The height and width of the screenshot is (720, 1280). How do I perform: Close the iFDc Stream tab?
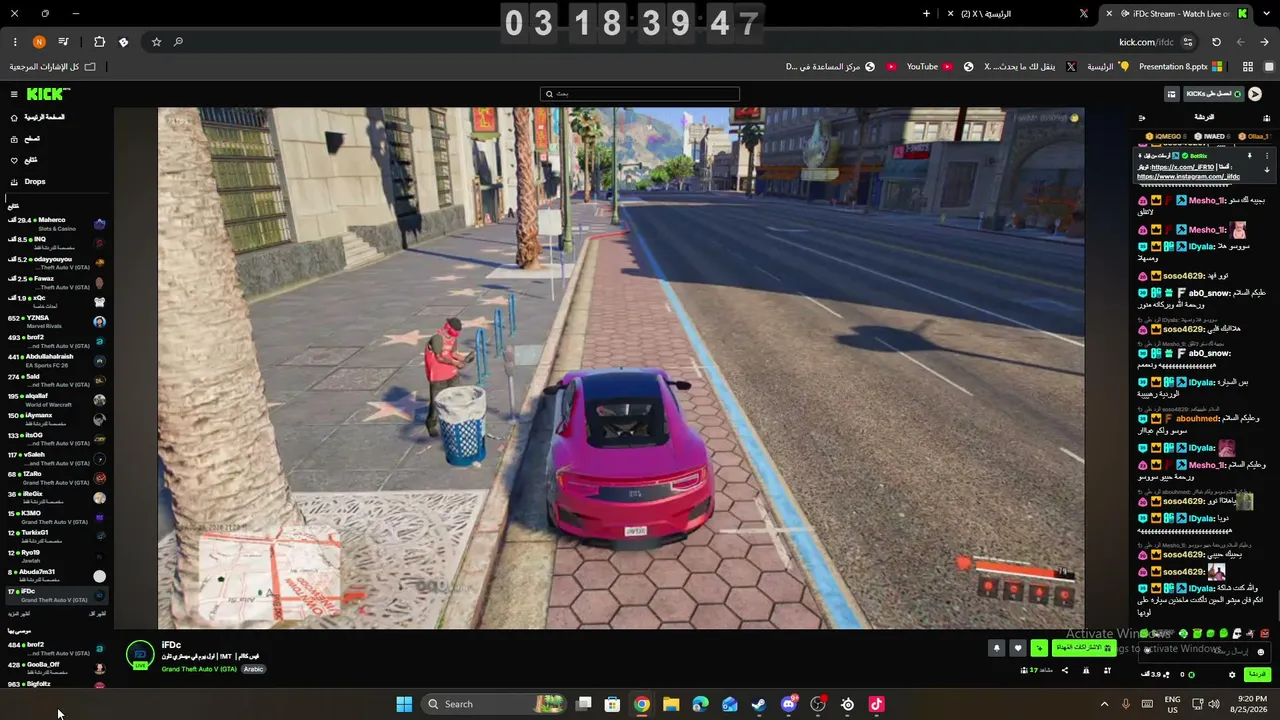pos(1109,14)
